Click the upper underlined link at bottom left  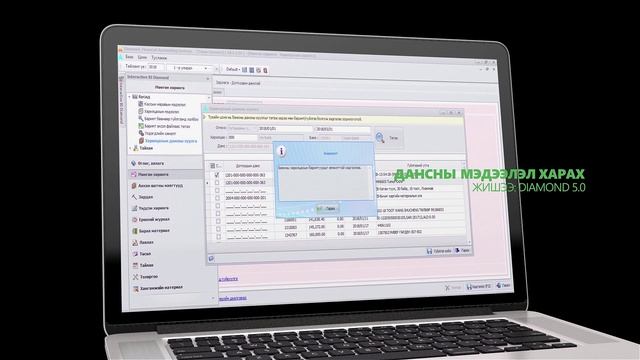[228, 279]
